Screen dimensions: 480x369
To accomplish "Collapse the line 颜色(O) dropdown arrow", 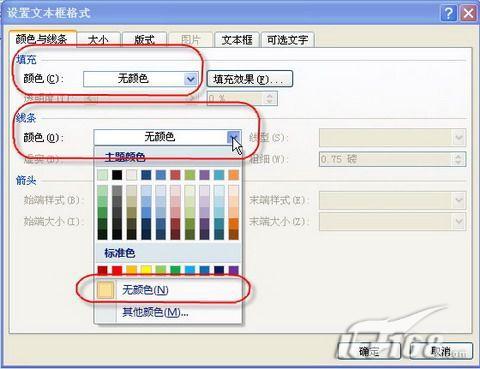I will pos(234,137).
